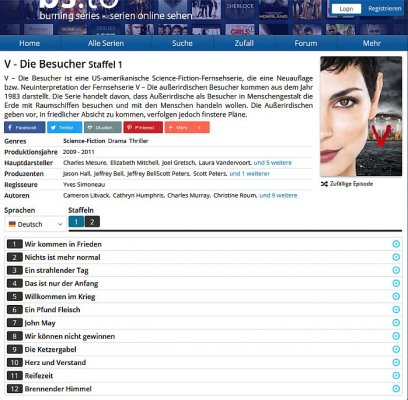This screenshot has height=400, width=408.
Task: Open Suche in navigation bar
Action: (182, 43)
